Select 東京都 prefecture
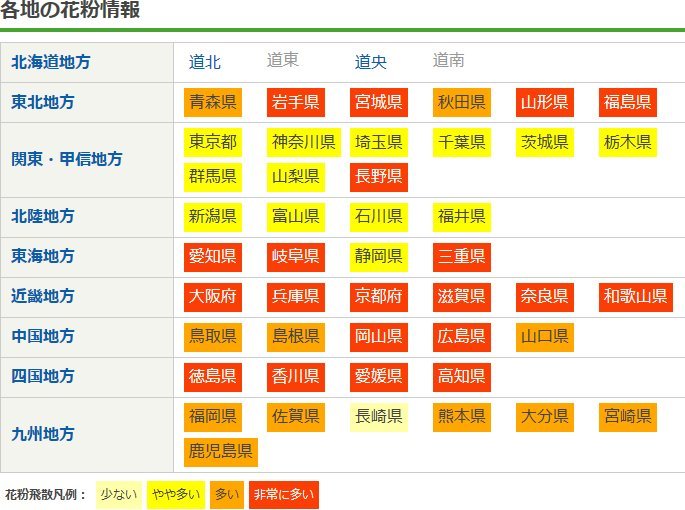Screen dimensions: 685x510 pos(212,142)
